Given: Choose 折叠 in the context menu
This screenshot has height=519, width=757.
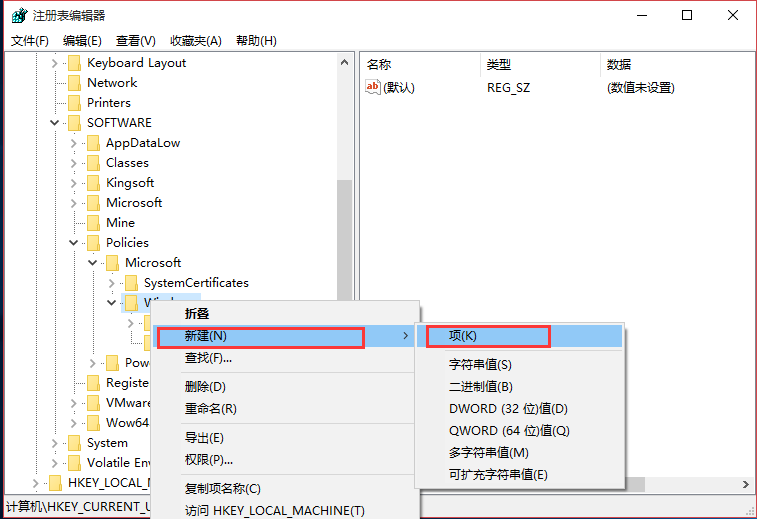Looking at the screenshot, I should (285, 314).
